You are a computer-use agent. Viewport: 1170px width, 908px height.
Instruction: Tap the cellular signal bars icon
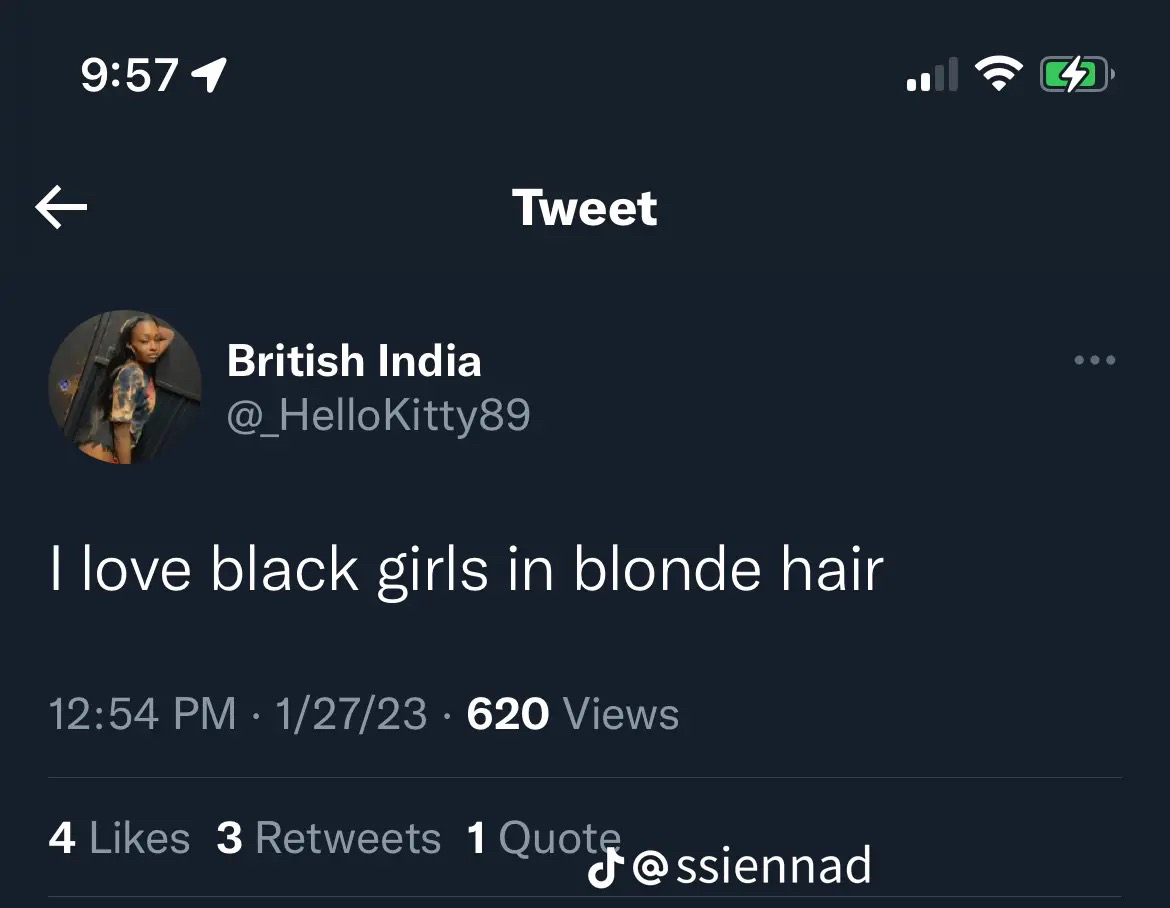tap(932, 75)
